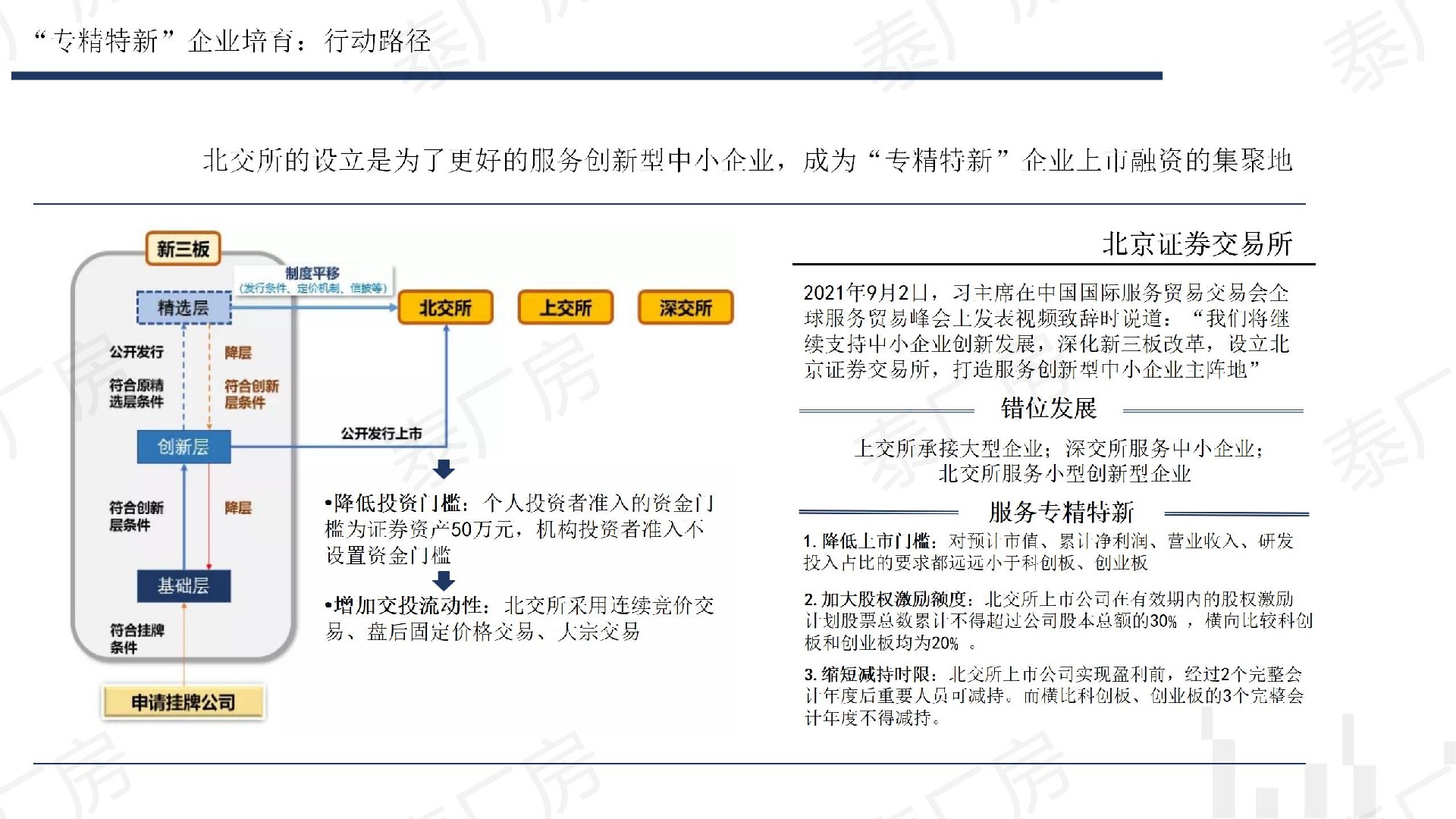Click the 降层 label above 基础层

(238, 508)
